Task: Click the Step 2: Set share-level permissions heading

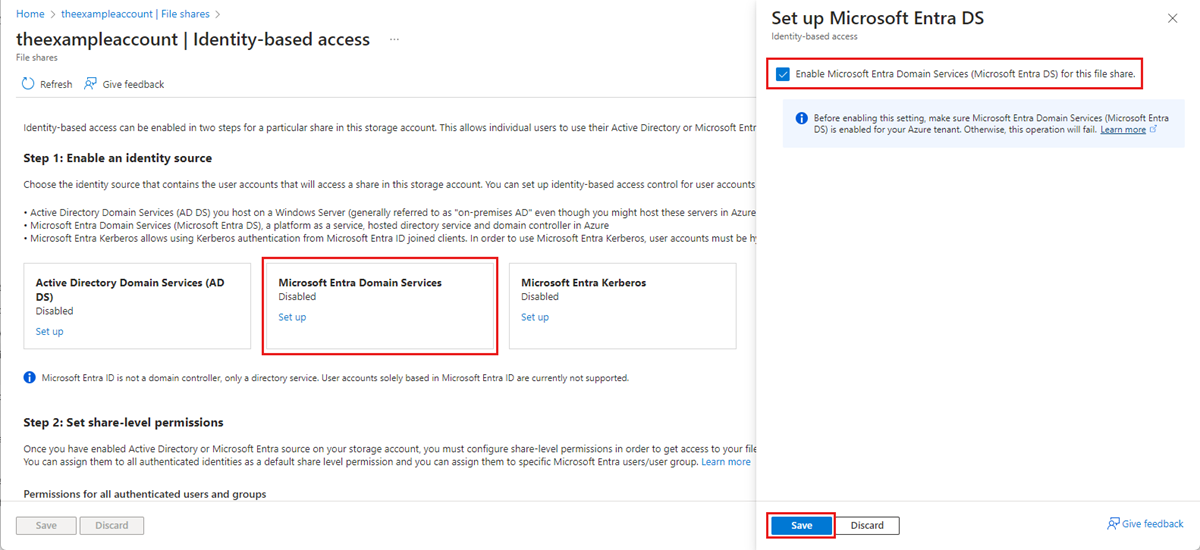Action: coord(123,422)
